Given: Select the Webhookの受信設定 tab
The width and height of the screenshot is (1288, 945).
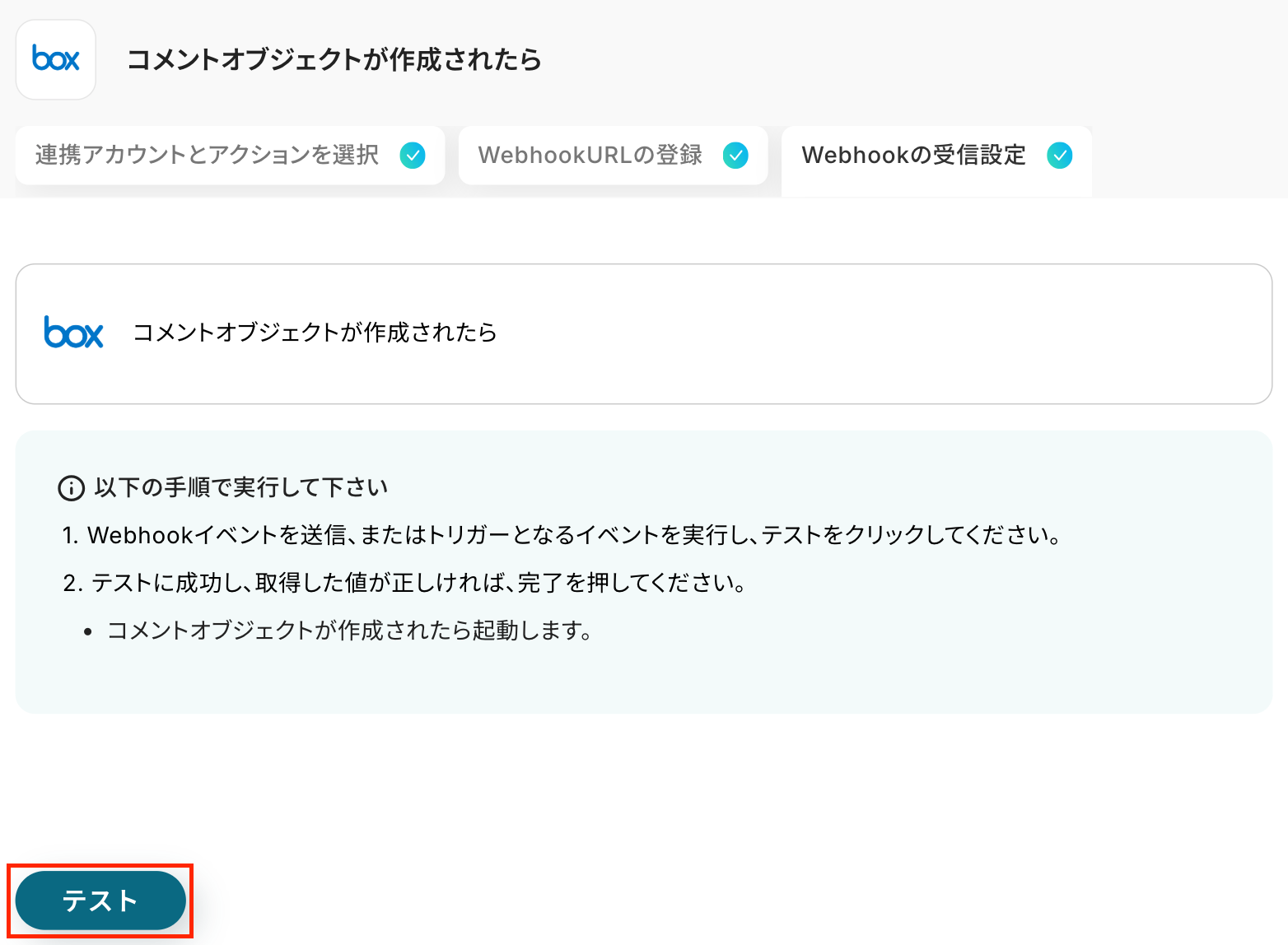Looking at the screenshot, I should [936, 160].
